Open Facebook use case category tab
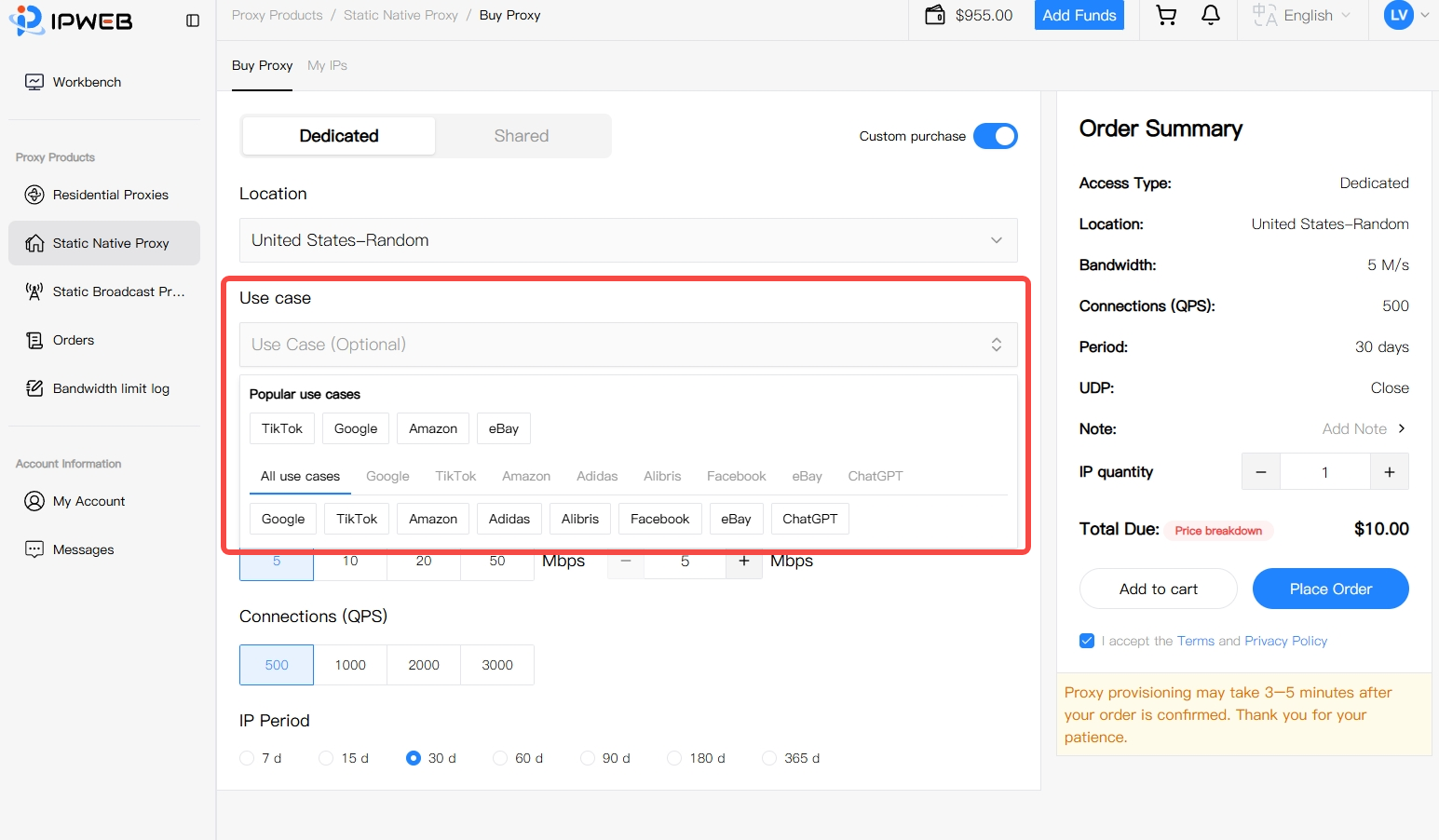 point(737,476)
